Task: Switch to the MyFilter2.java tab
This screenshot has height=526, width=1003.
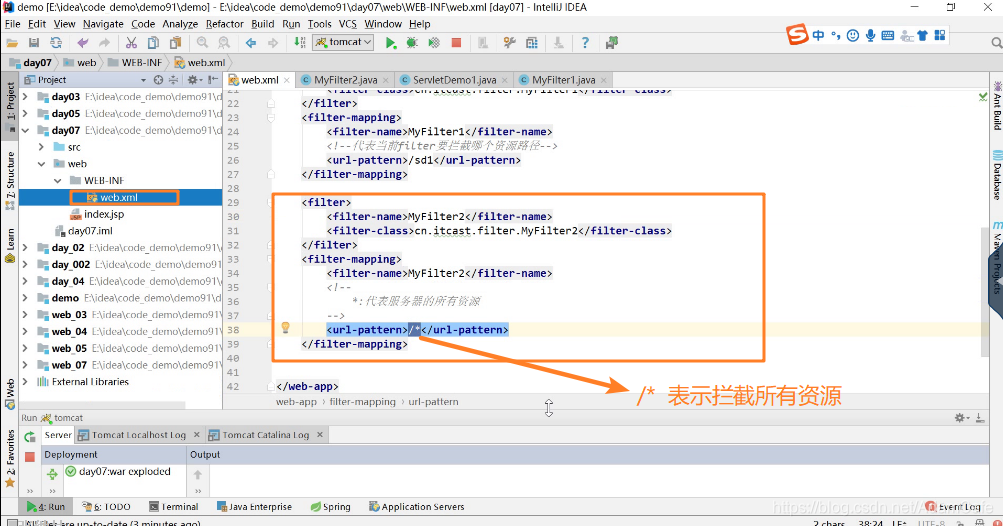Action: coord(345,80)
